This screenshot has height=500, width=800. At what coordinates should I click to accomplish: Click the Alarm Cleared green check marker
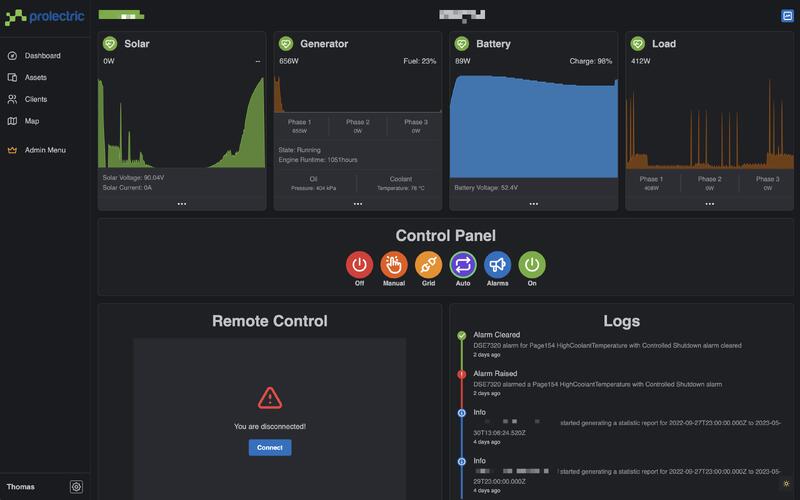pyautogui.click(x=462, y=335)
